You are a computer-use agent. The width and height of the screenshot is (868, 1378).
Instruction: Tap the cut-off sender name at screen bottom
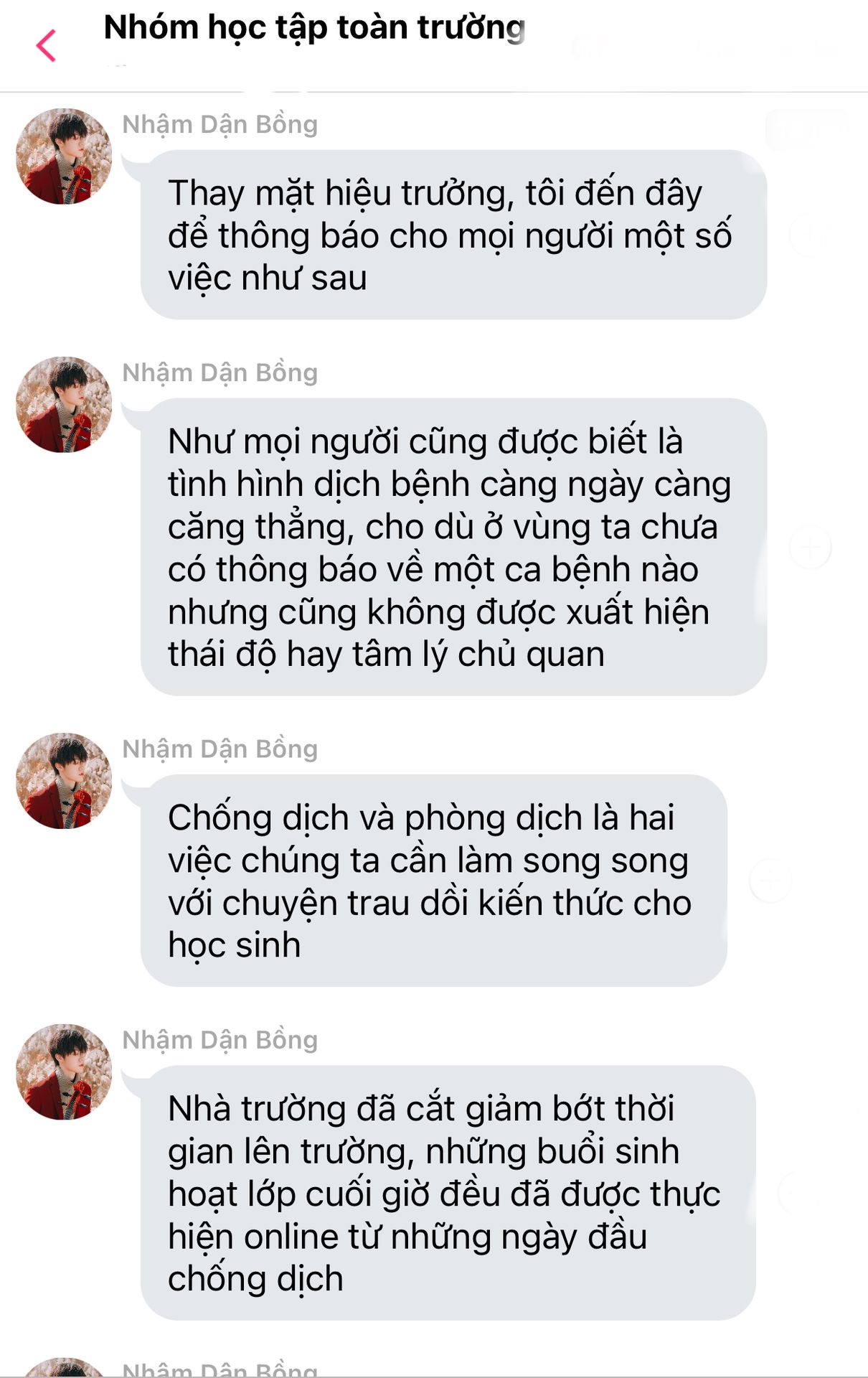tap(220, 1369)
